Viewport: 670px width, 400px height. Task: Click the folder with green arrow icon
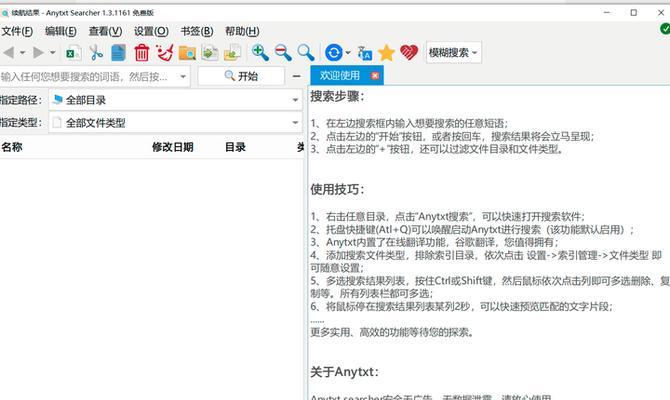(x=232, y=53)
